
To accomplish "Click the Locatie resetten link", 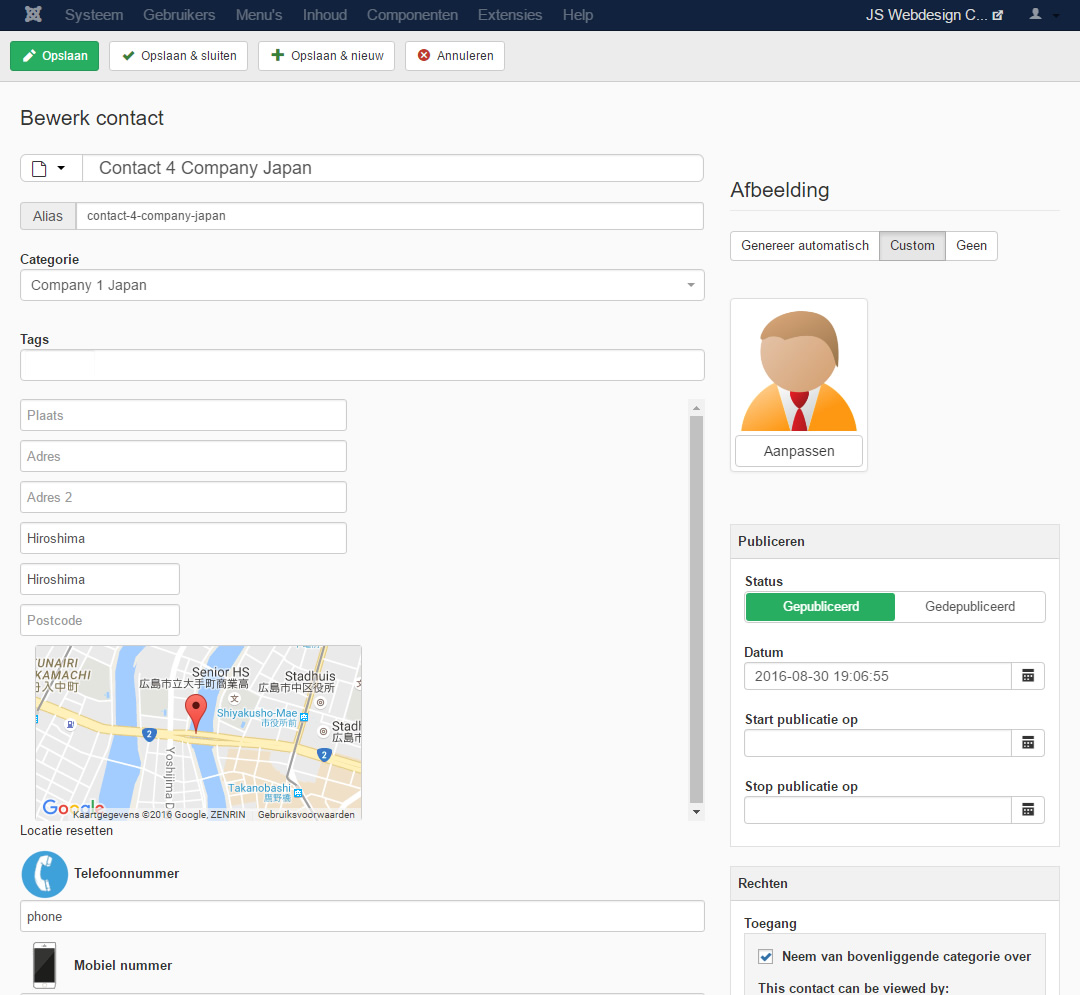I will (66, 831).
